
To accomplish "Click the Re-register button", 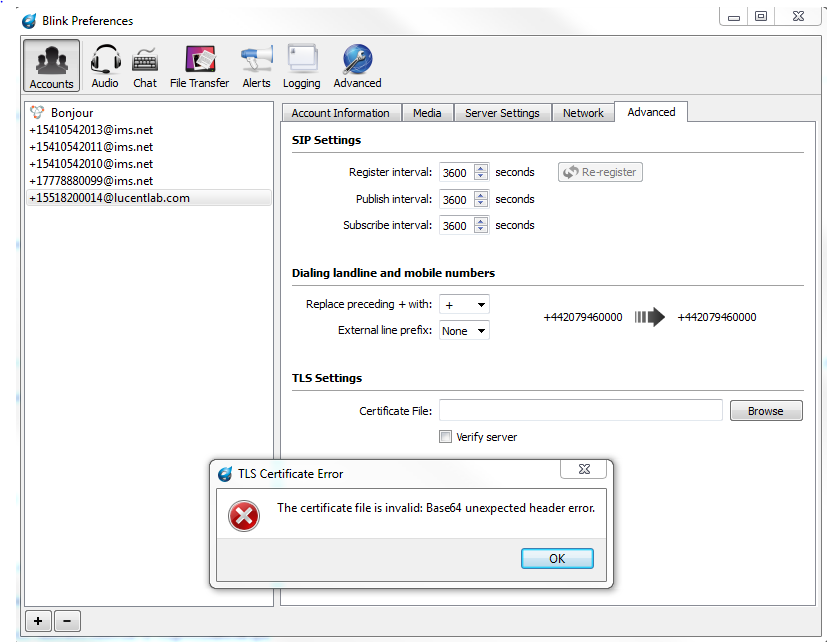I will click(600, 172).
